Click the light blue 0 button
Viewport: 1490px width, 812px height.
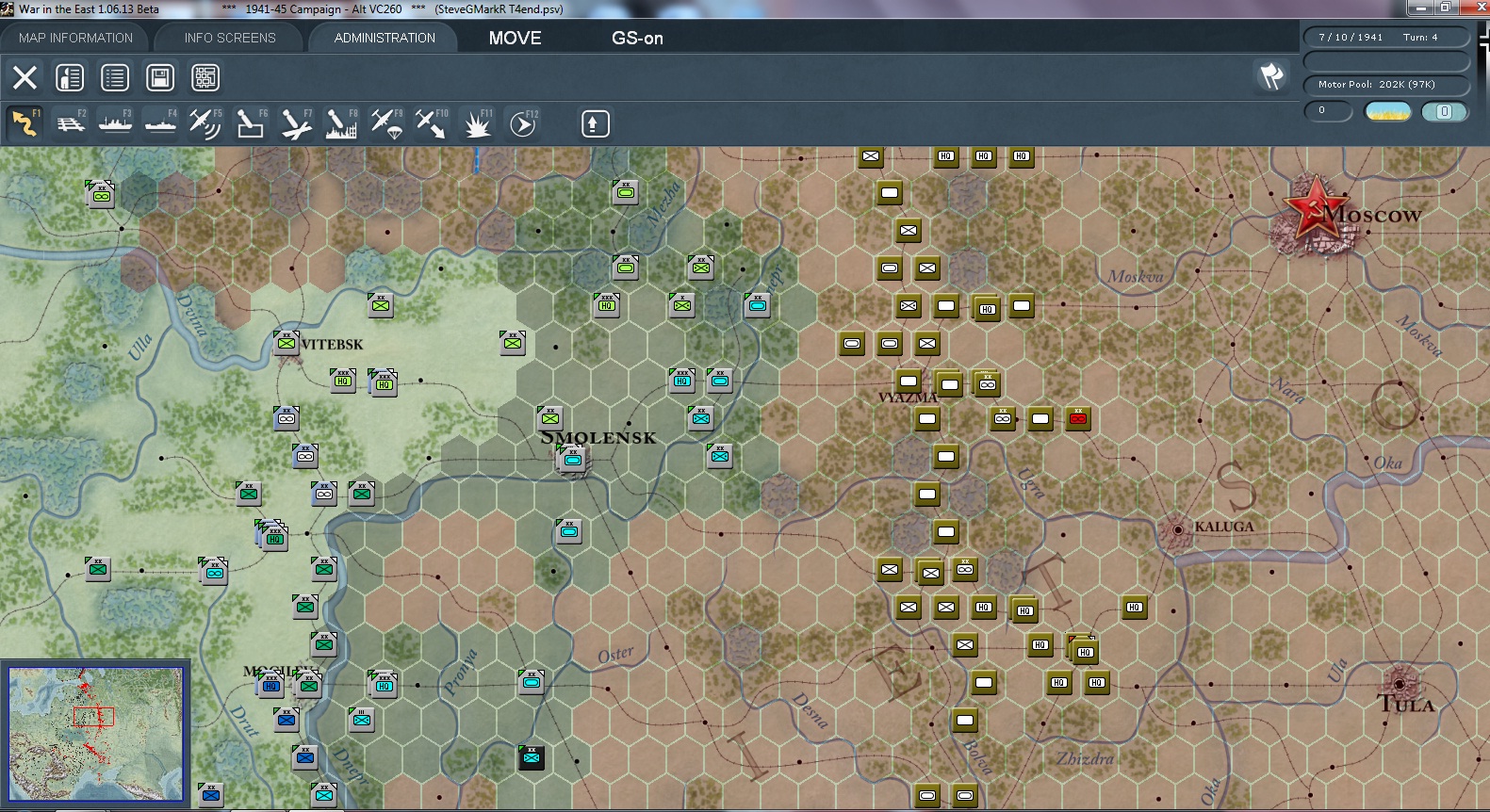coord(1444,111)
